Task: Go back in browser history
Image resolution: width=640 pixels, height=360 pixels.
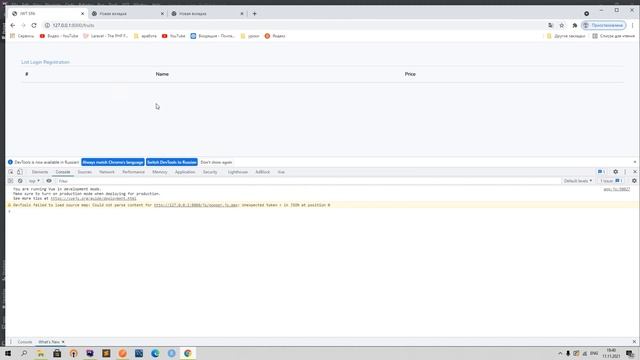Action: point(13,25)
